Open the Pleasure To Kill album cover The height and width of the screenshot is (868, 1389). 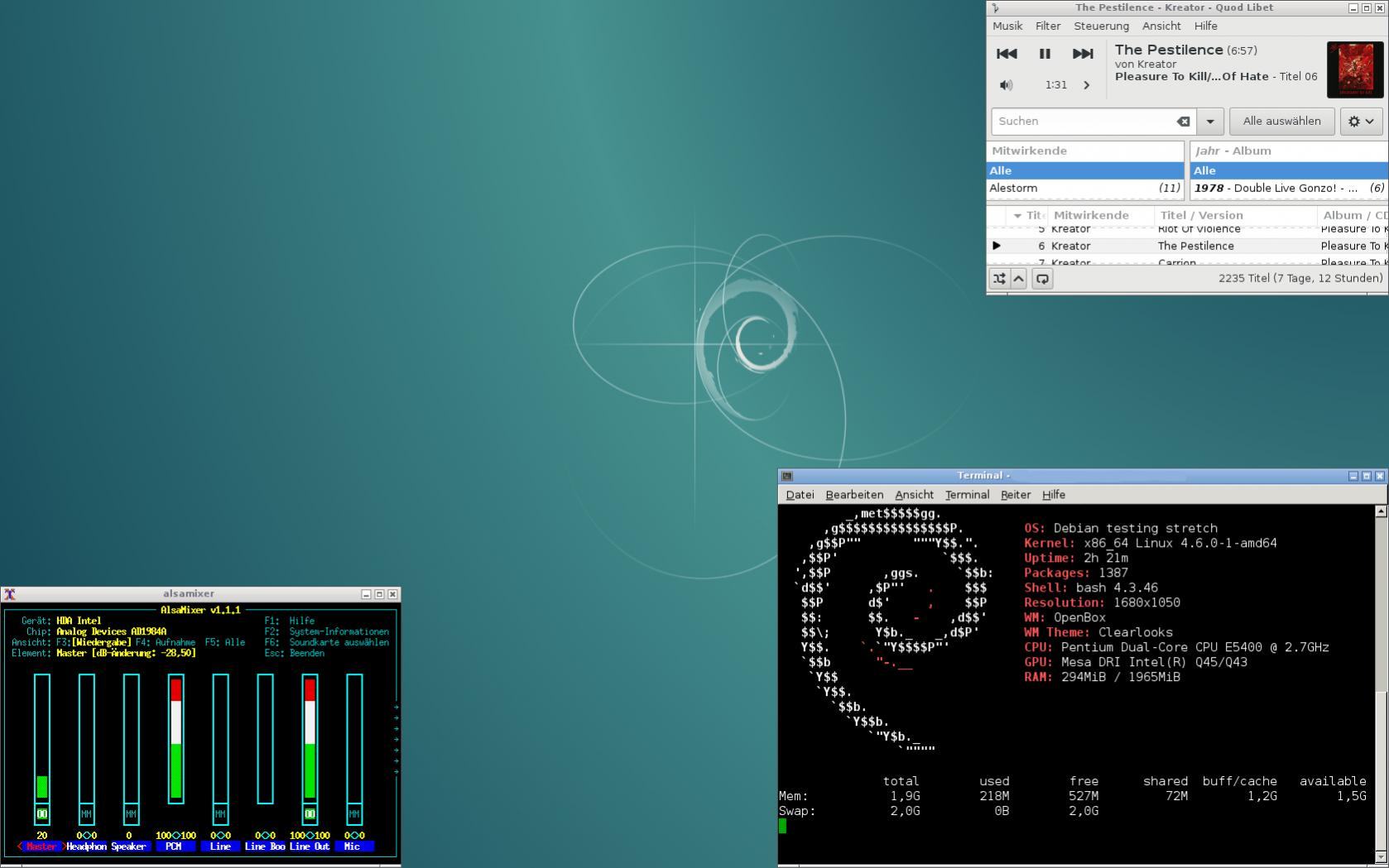click(x=1355, y=70)
